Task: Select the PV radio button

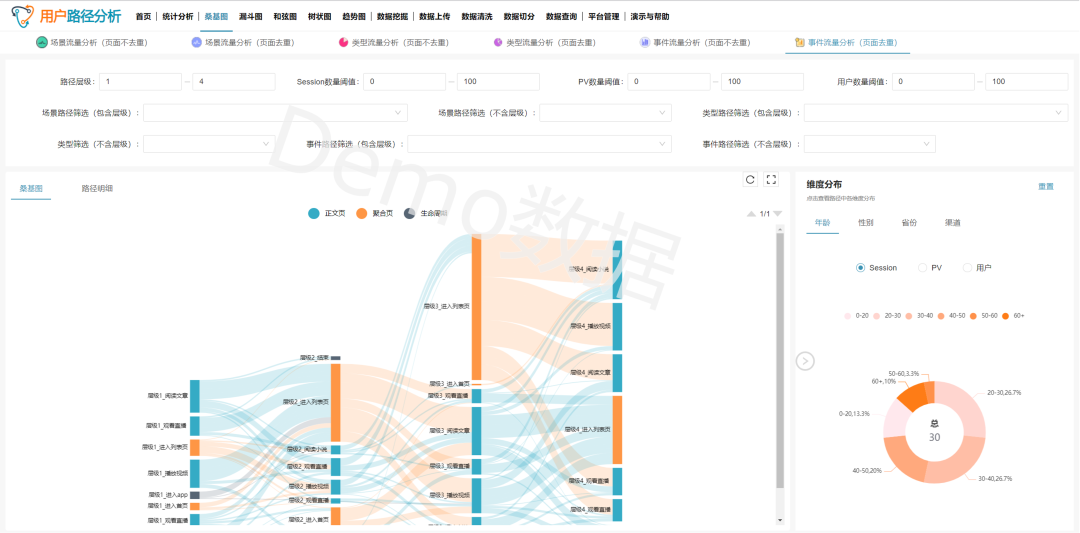Action: click(922, 268)
